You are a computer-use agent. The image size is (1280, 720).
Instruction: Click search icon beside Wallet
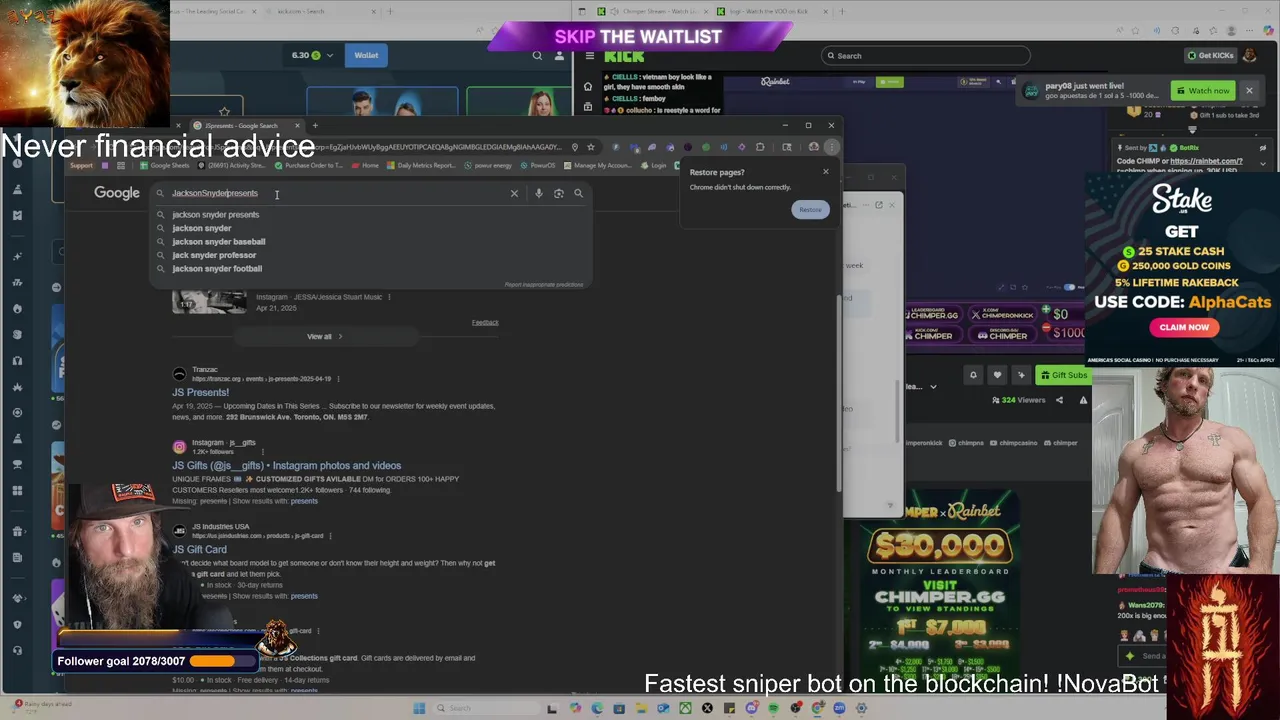click(x=537, y=55)
